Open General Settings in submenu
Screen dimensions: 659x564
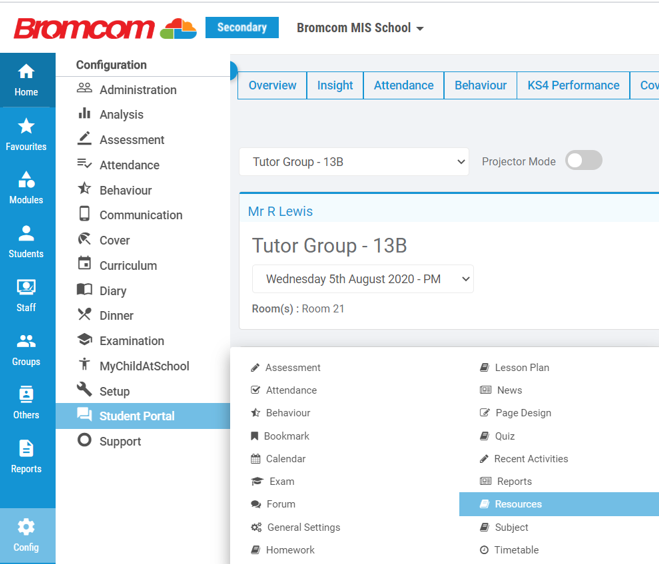[x=295, y=527]
